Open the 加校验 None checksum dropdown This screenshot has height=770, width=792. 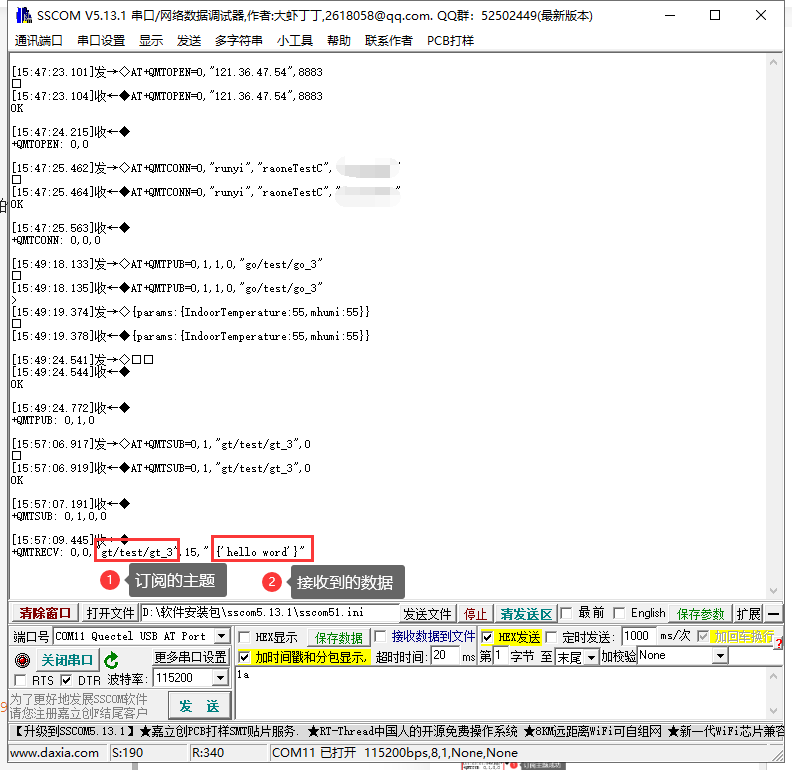click(720, 656)
